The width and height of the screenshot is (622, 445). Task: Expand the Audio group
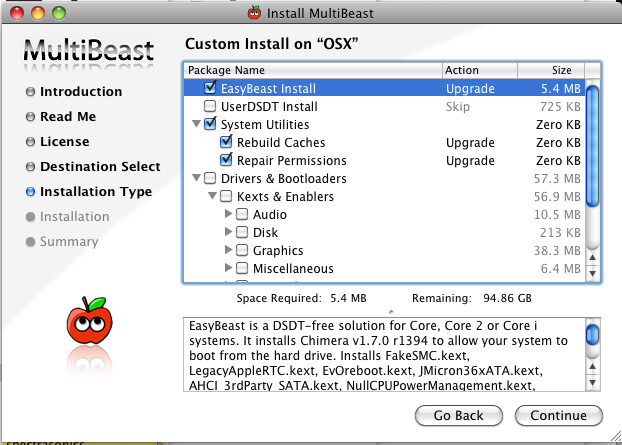point(228,214)
